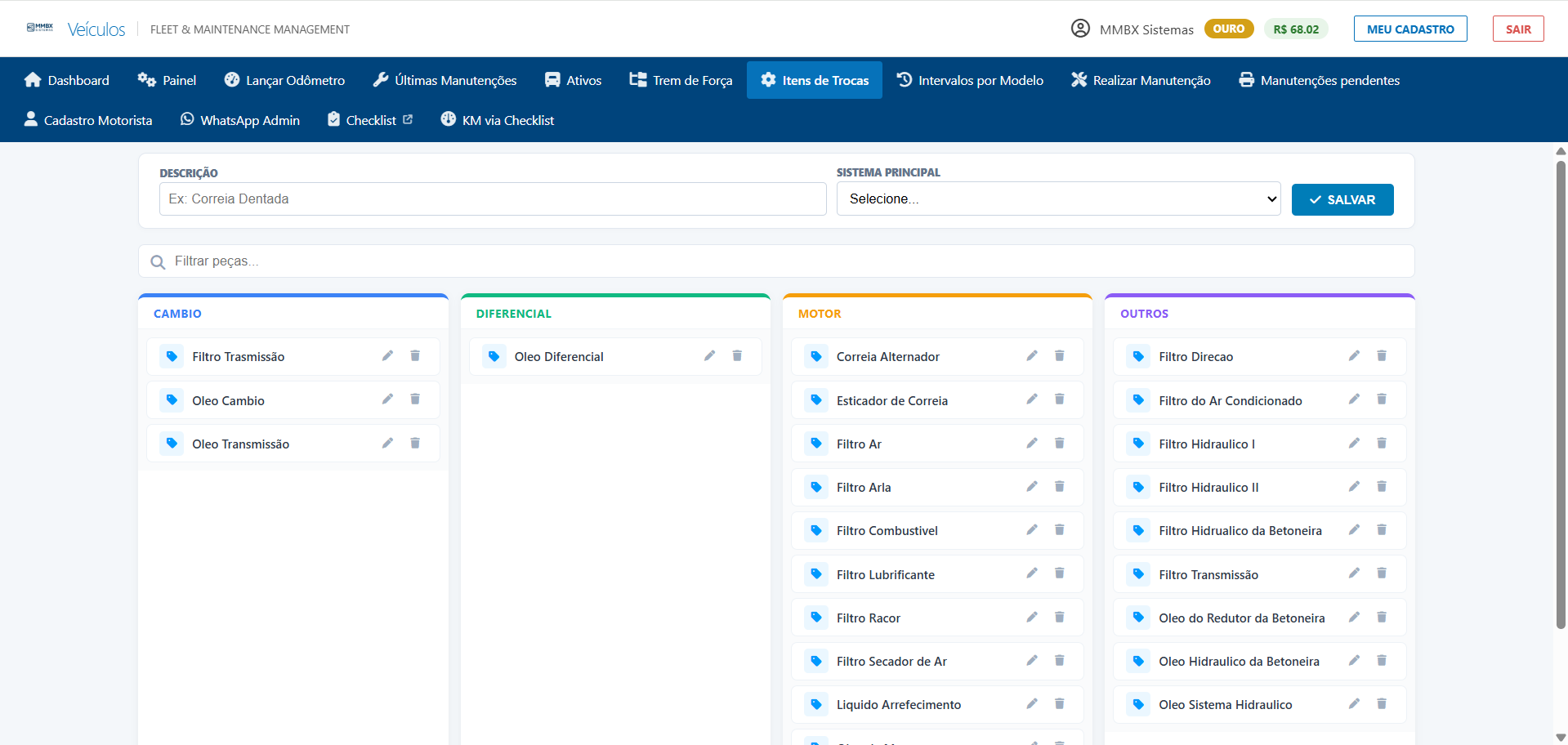
Task: Click the CAMBIO column header
Action: click(177, 314)
